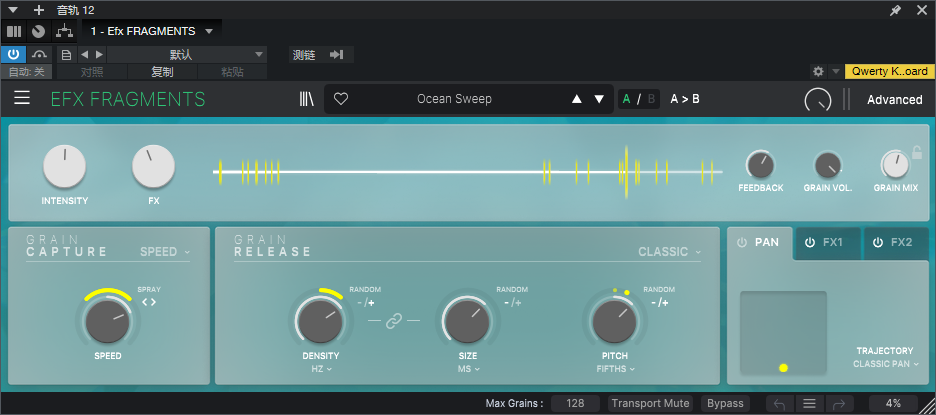Click the 对照 compare button

(92, 72)
